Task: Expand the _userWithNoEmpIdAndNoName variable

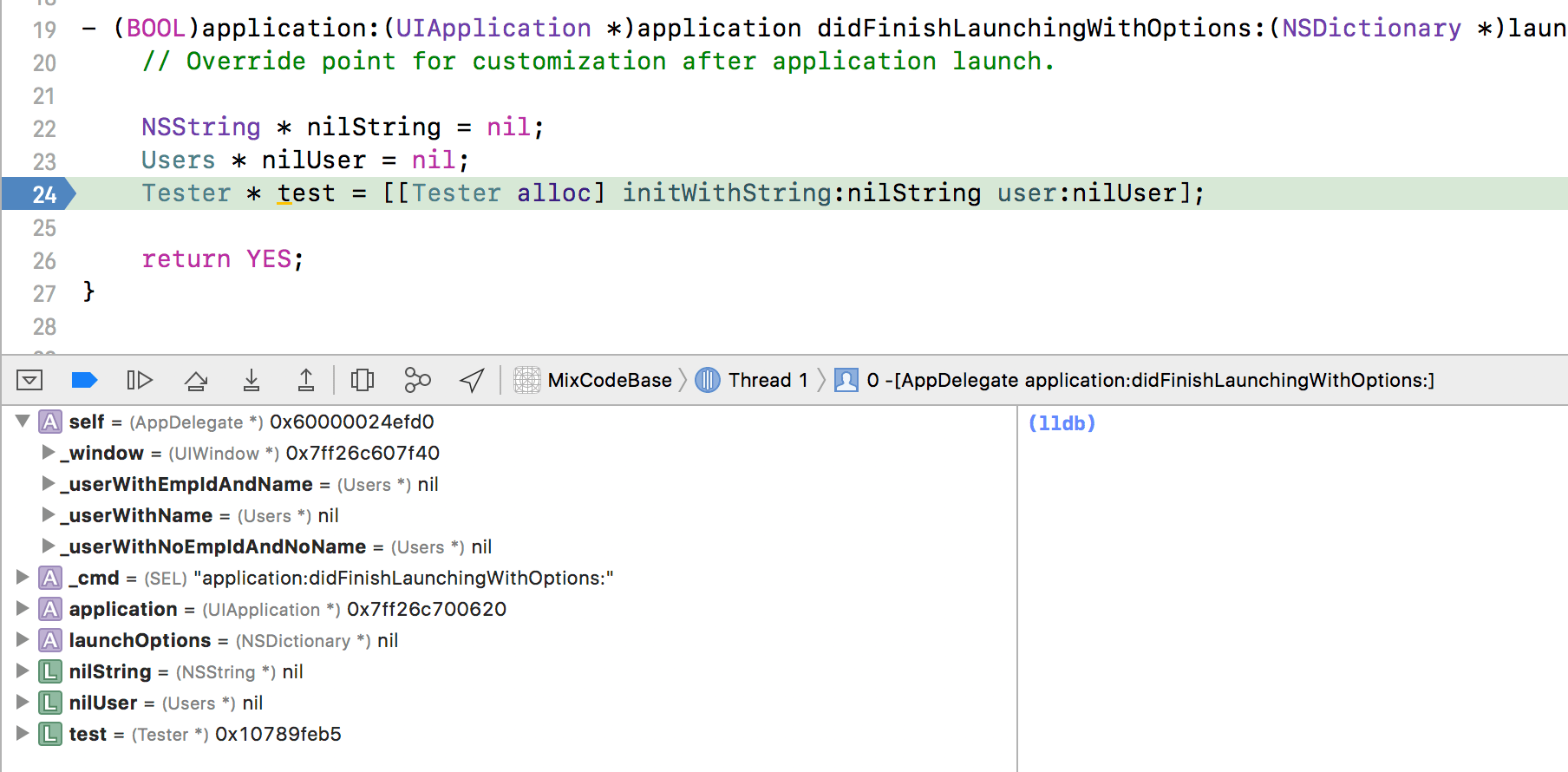Action: [49, 546]
